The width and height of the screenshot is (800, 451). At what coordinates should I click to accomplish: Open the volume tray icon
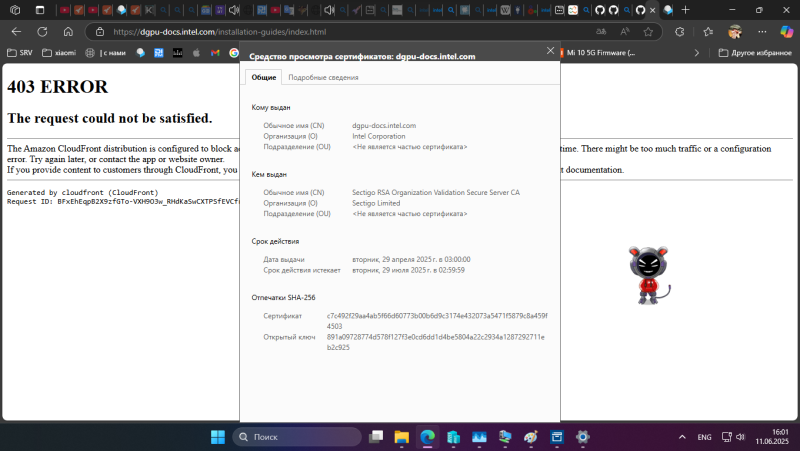740,437
